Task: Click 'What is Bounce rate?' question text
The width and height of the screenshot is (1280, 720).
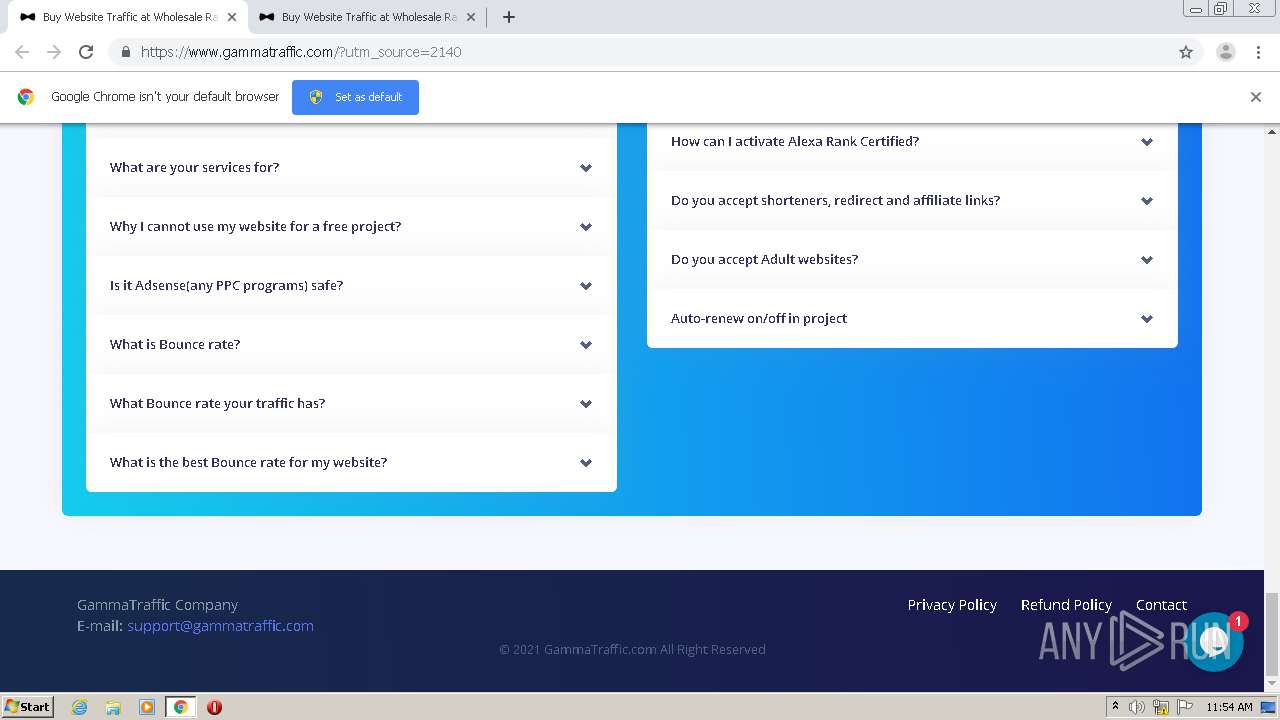Action: [175, 345]
